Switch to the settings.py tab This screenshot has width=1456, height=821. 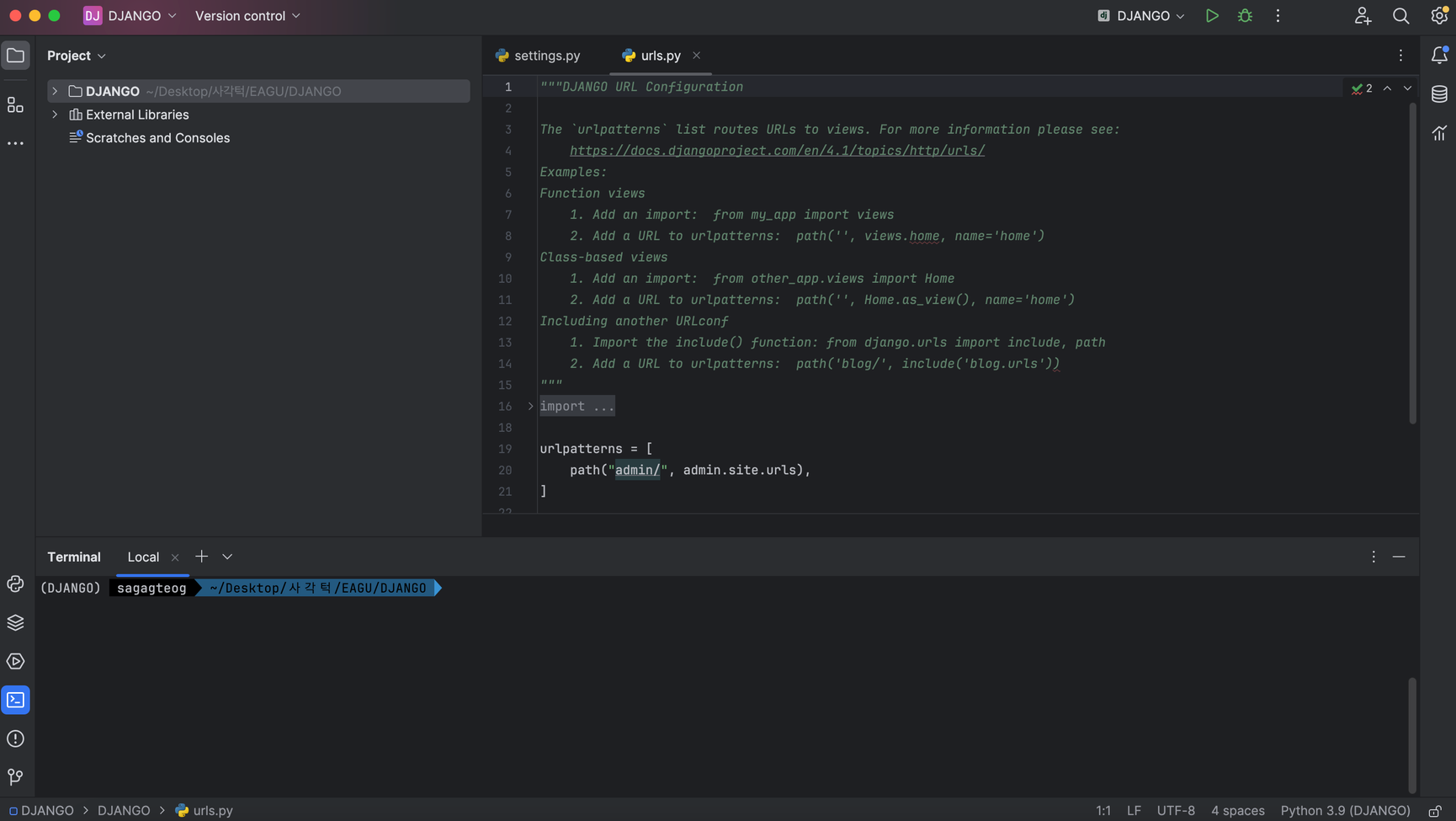546,56
